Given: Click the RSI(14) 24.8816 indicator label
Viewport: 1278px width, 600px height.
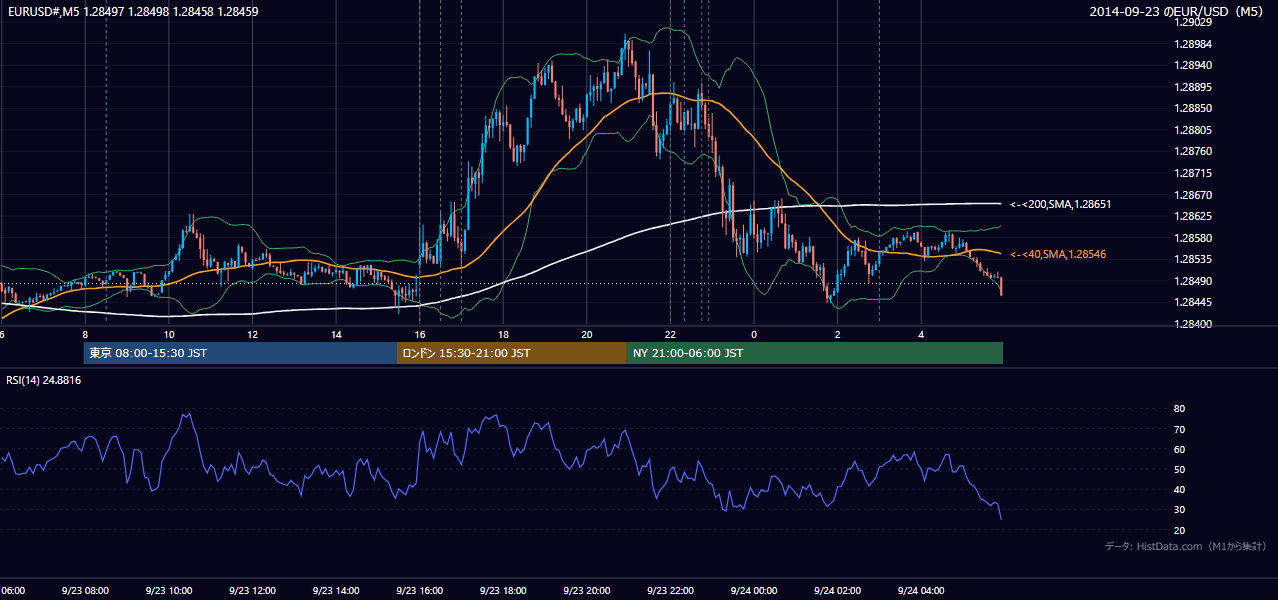Looking at the screenshot, I should click(44, 380).
